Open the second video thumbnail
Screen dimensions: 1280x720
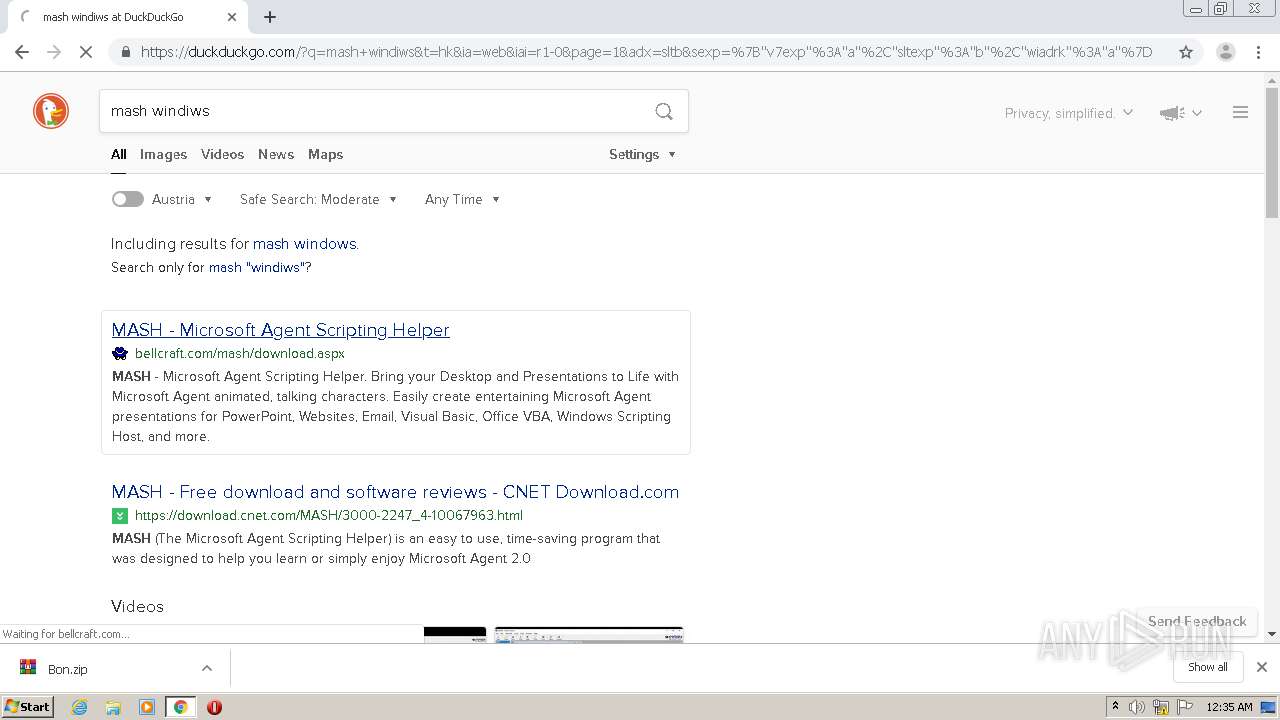coord(589,634)
